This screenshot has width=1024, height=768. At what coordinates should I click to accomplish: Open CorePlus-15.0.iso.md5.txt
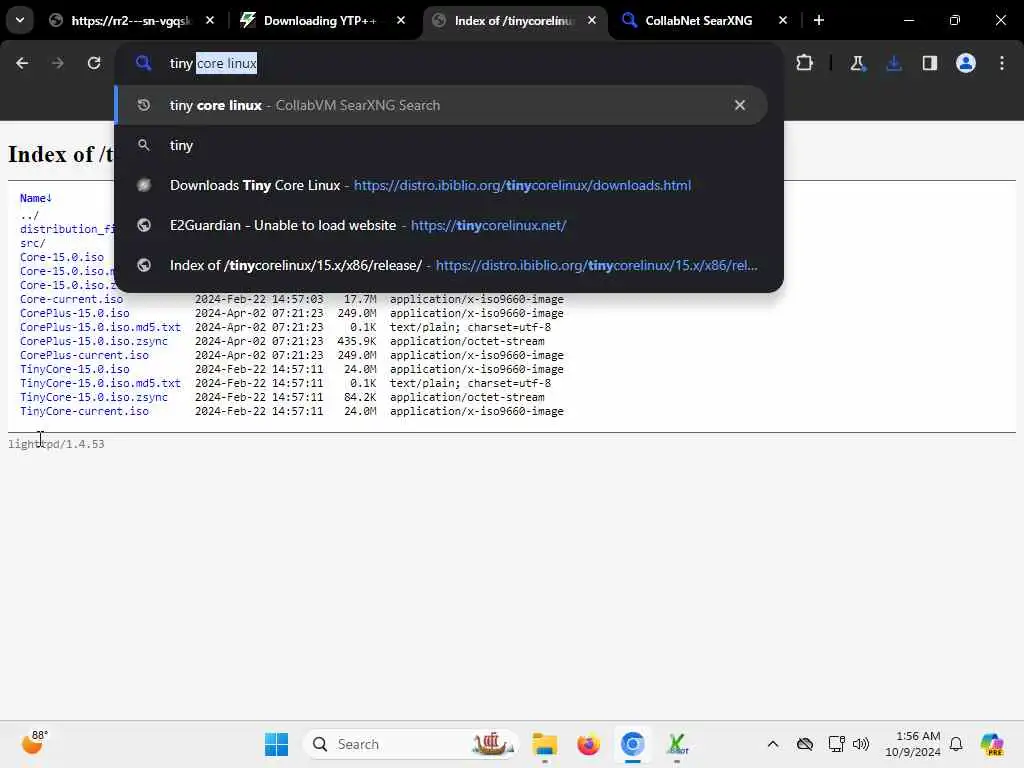(100, 327)
